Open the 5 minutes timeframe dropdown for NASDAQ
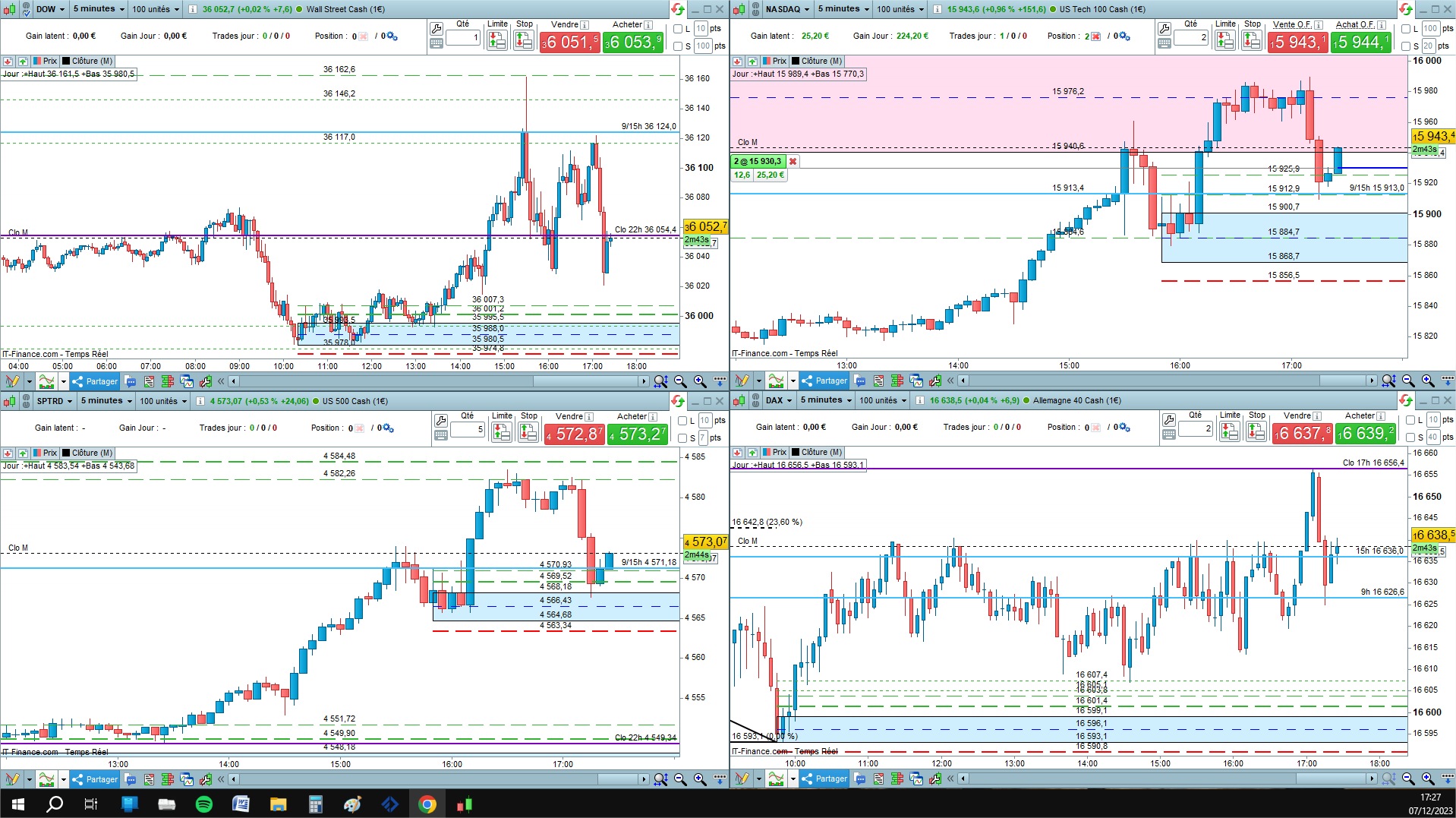This screenshot has height=818, width=1456. coord(843,9)
